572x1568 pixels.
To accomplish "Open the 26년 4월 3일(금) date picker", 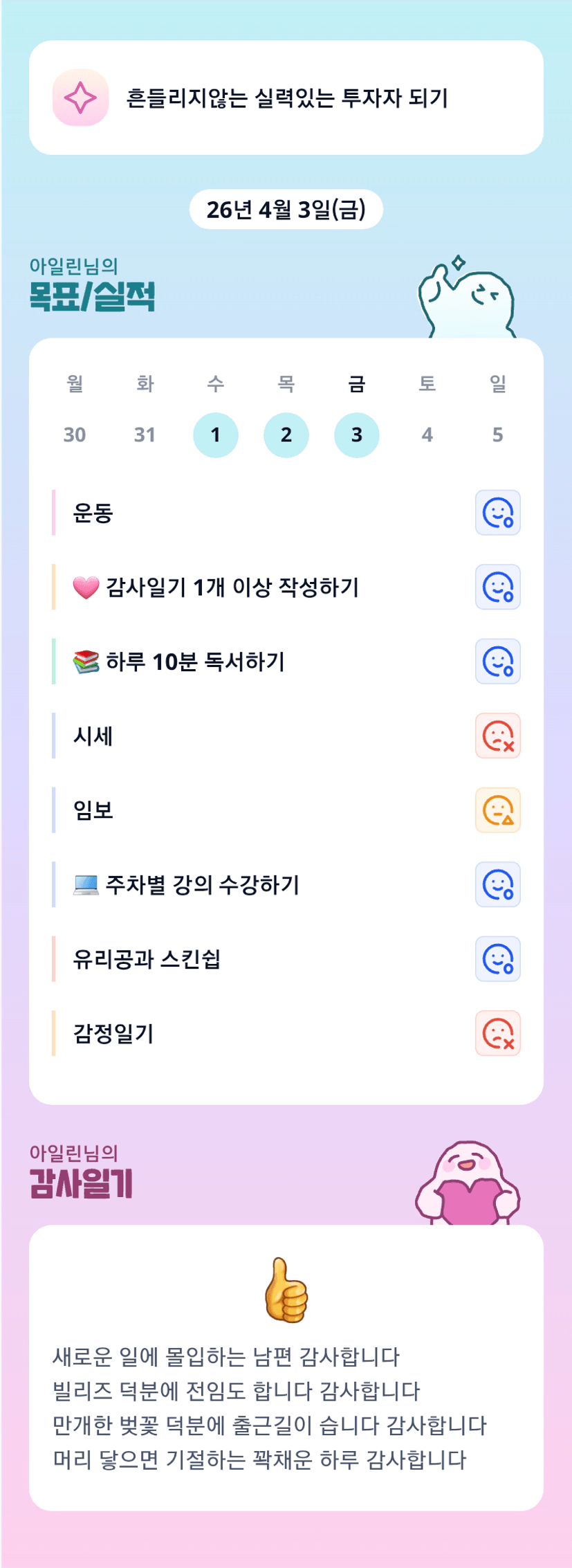I will point(286,210).
